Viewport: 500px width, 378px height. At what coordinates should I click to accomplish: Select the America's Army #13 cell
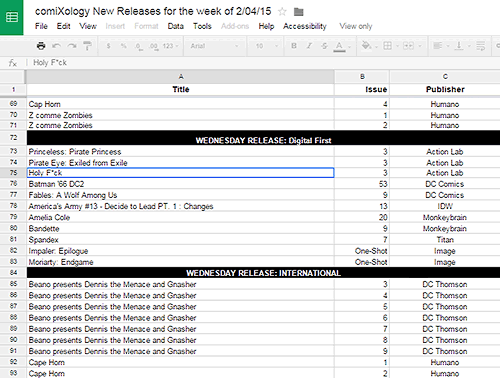click(180, 206)
